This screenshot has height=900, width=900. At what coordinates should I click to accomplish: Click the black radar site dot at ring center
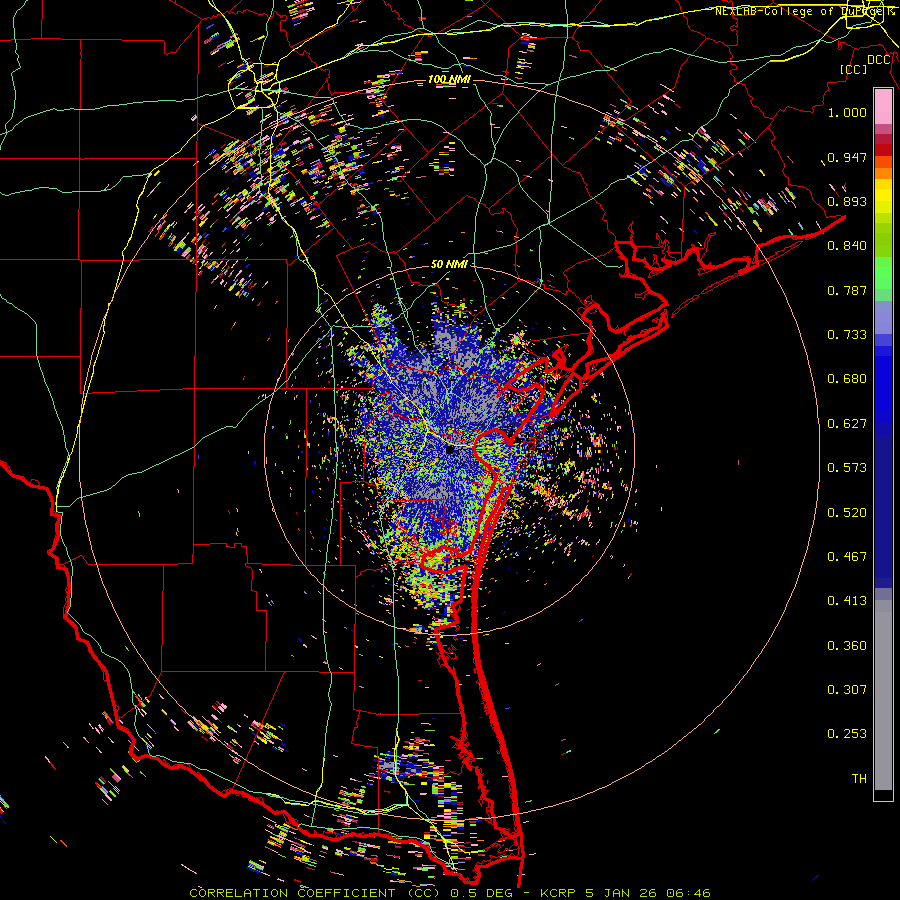pos(451,449)
